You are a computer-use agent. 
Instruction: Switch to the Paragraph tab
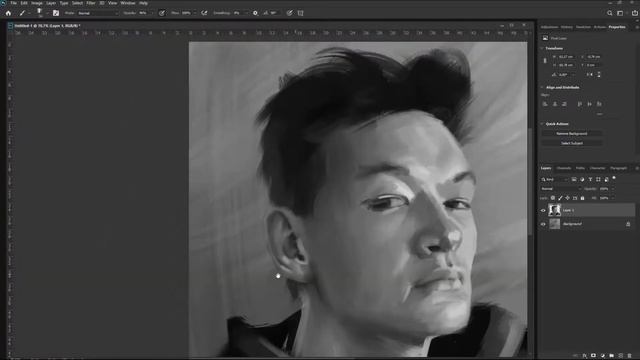(618, 168)
